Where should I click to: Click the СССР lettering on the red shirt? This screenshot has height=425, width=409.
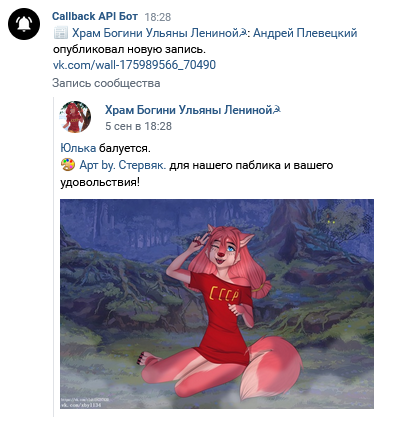225,294
